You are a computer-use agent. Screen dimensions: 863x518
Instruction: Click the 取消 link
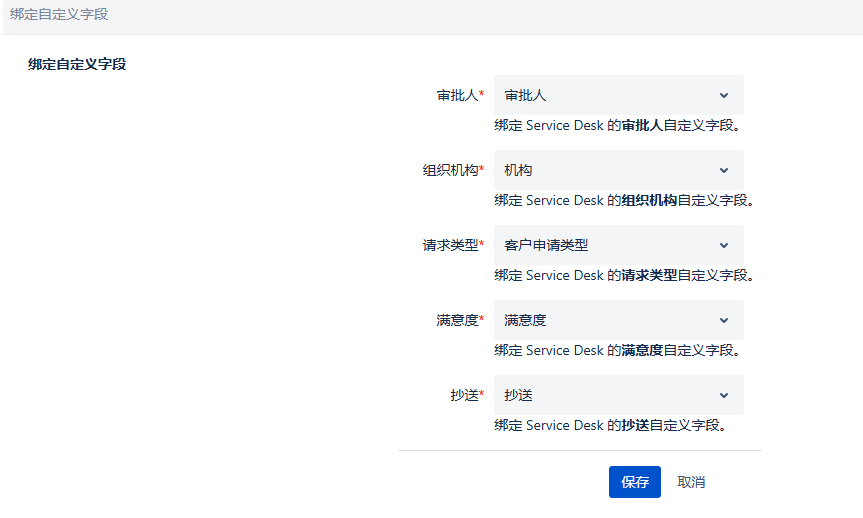(x=691, y=482)
